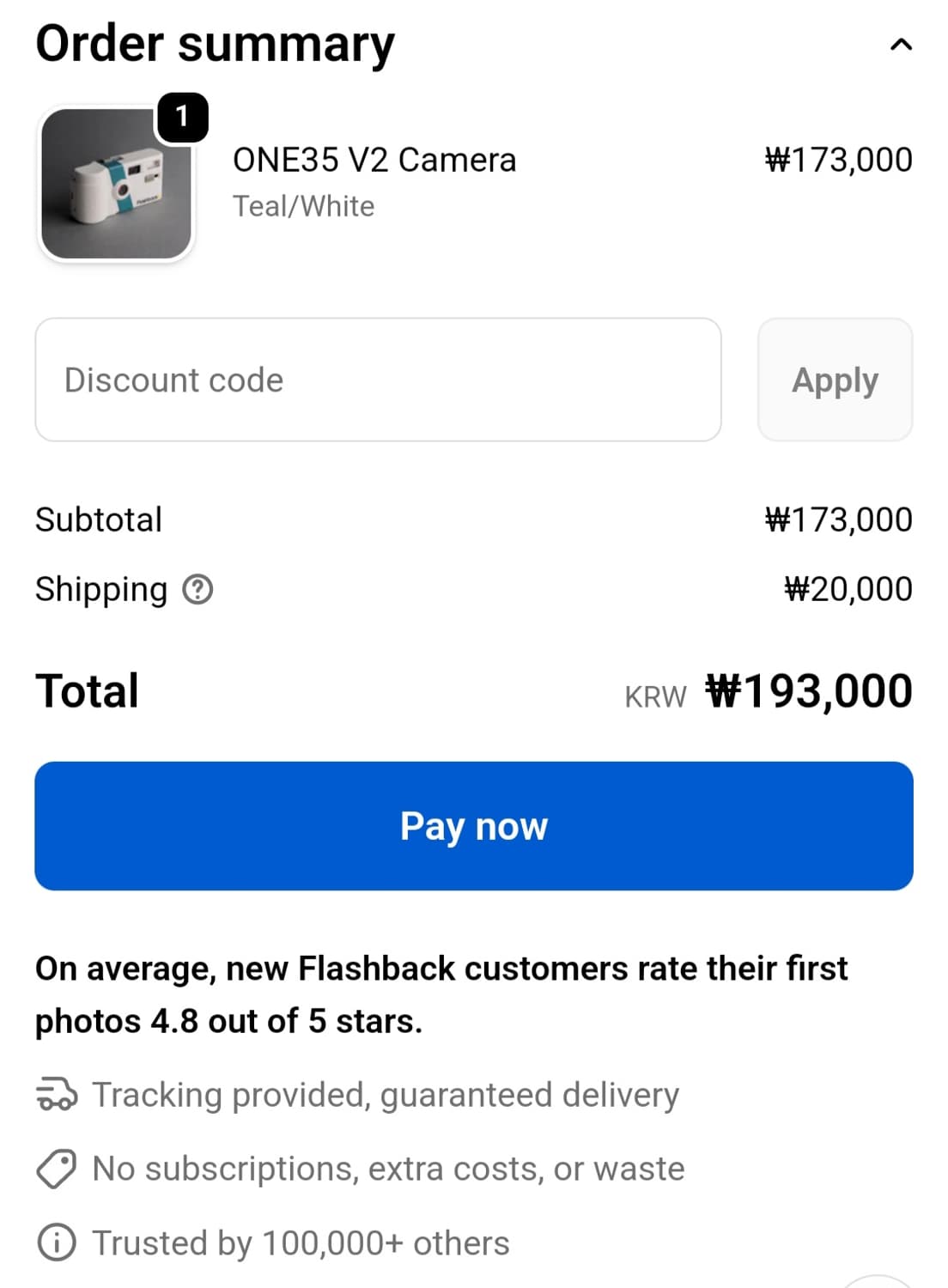Select the ONE35 V2 Camera product name
This screenshot has height=1288, width=948.
click(x=374, y=159)
